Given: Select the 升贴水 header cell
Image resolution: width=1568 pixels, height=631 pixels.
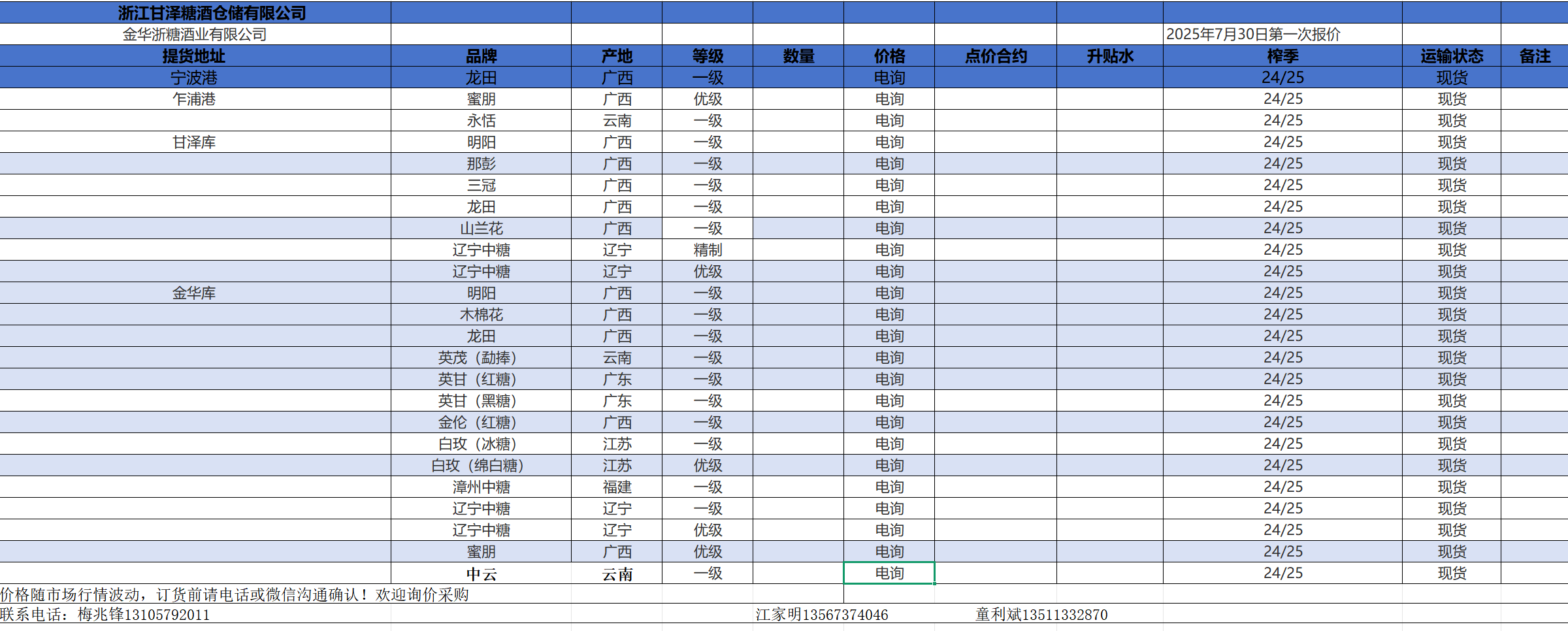Looking at the screenshot, I should 1109,56.
